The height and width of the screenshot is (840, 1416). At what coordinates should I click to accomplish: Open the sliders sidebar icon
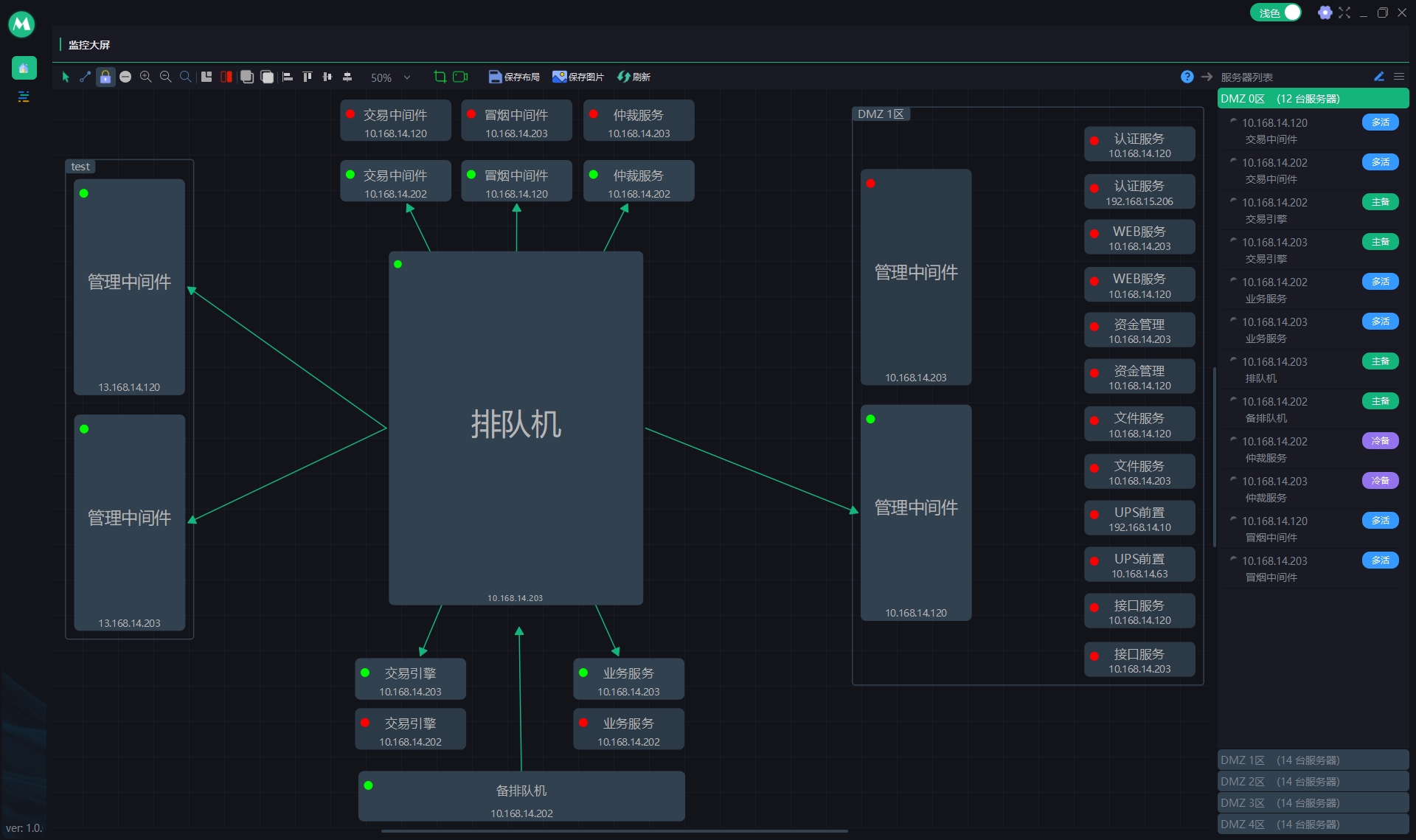pyautogui.click(x=24, y=97)
